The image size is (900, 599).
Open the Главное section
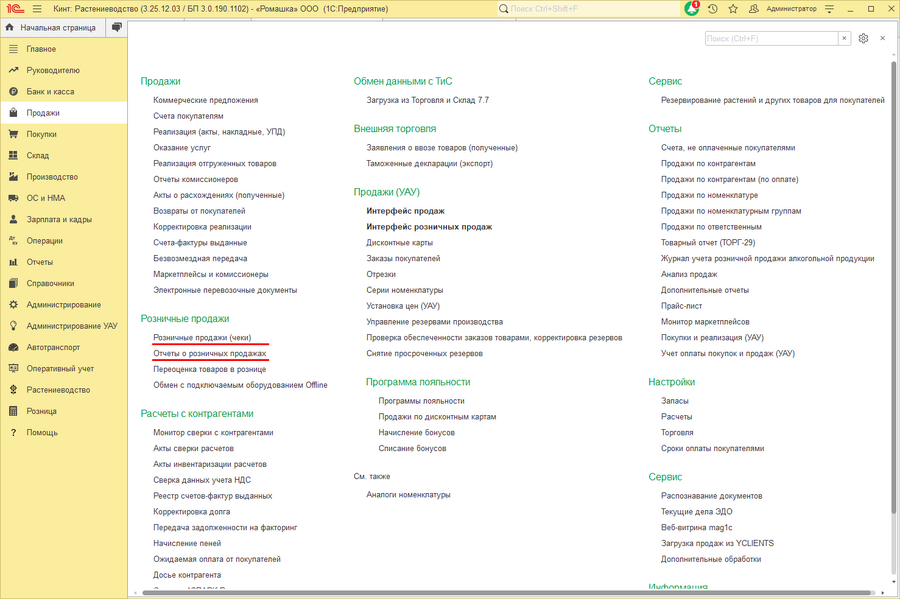click(64, 49)
